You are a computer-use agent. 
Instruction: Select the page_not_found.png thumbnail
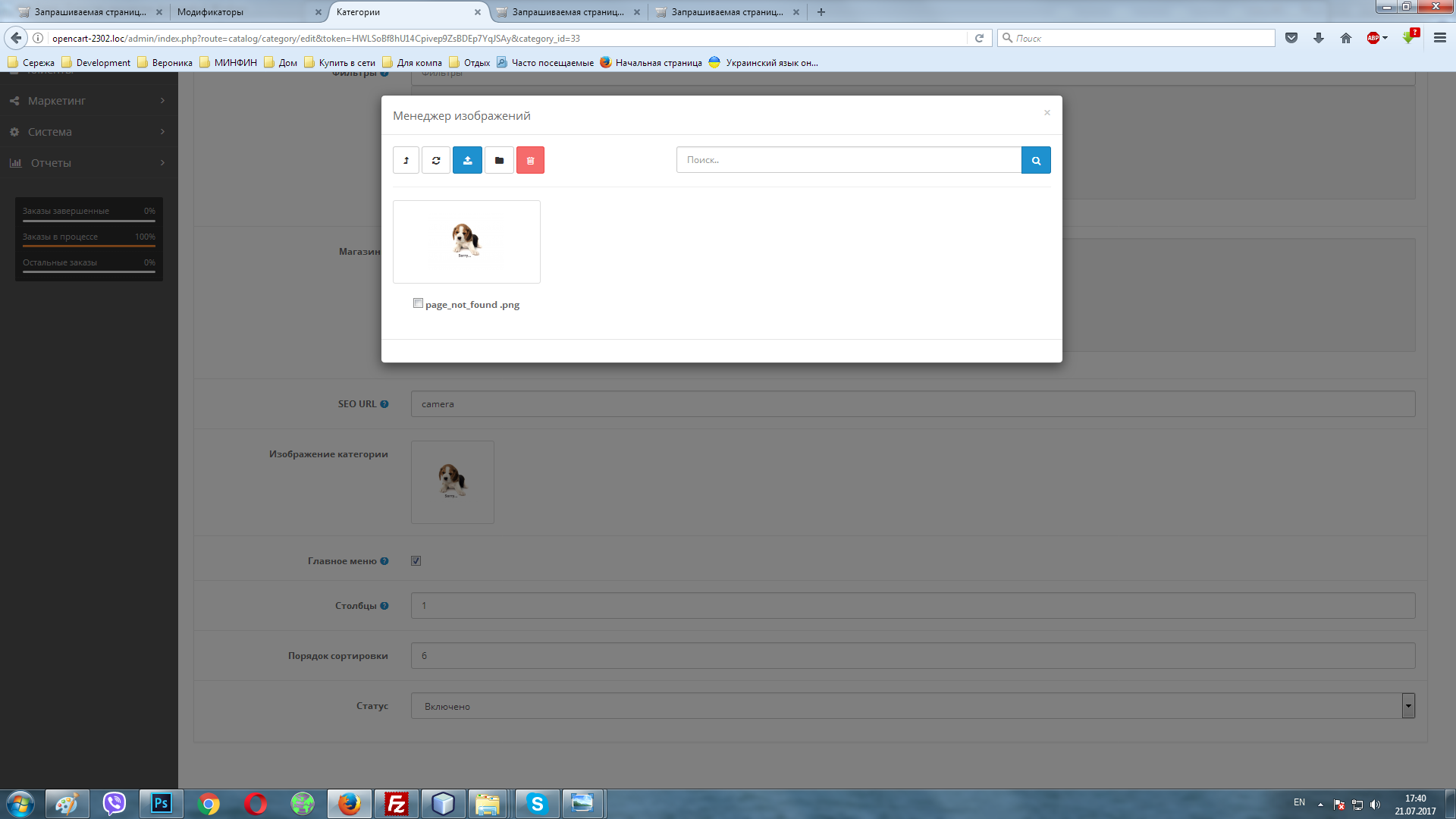(x=466, y=242)
